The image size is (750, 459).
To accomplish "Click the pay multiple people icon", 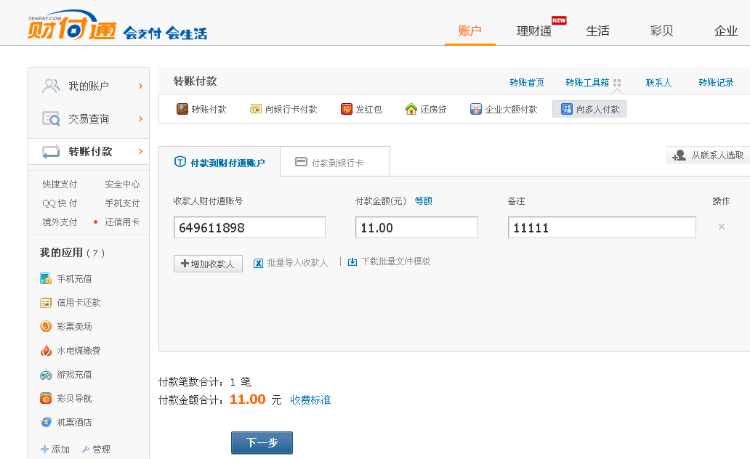I will [566, 109].
